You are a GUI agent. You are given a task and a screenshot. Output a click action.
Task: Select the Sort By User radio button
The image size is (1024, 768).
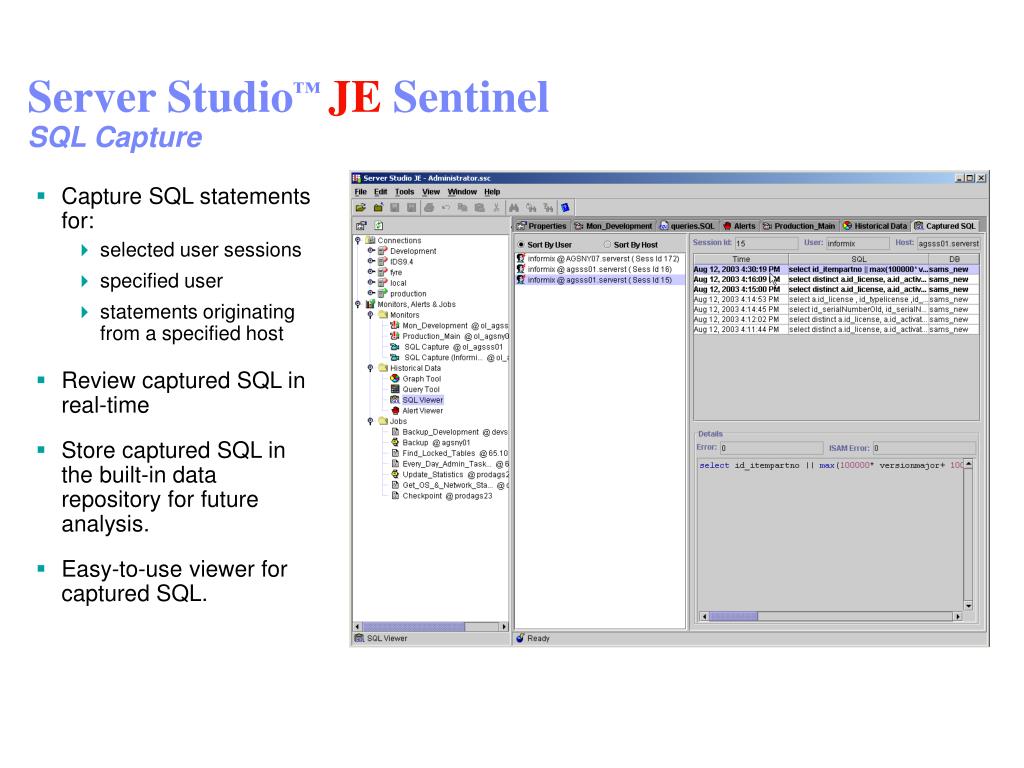pyautogui.click(x=521, y=245)
